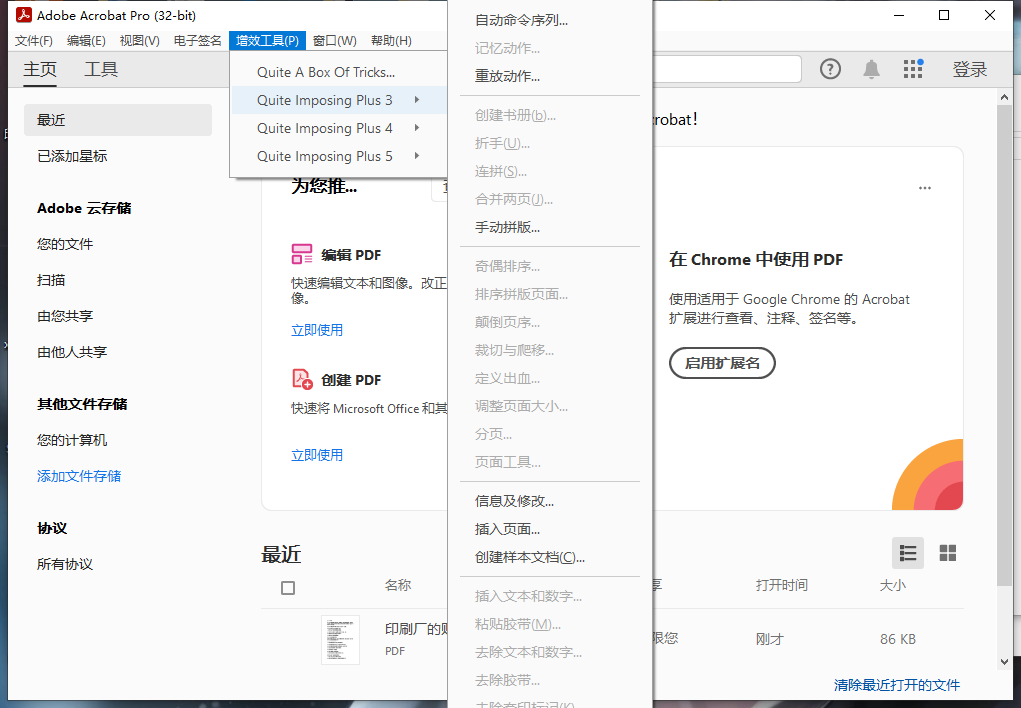Expand the Quite Imposing Plus 5 submenu arrow

[417, 156]
